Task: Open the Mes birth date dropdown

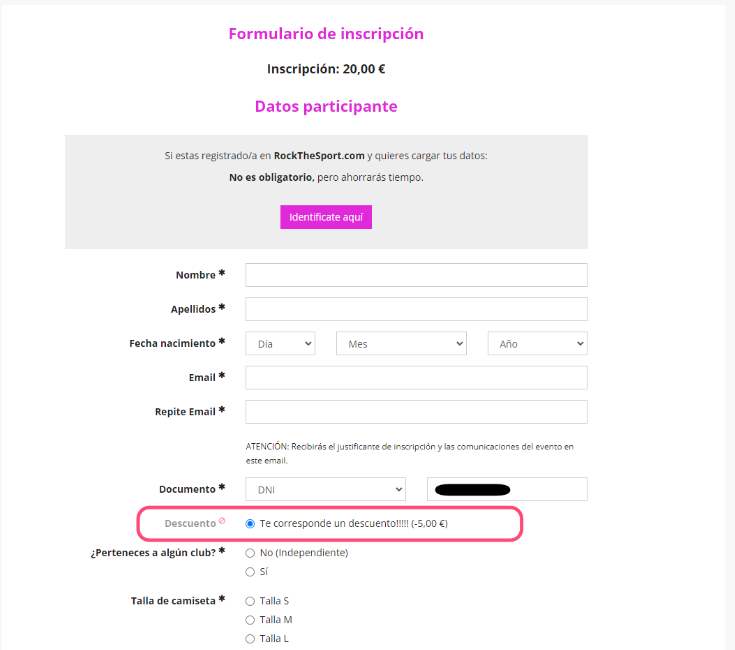Action: coord(401,344)
